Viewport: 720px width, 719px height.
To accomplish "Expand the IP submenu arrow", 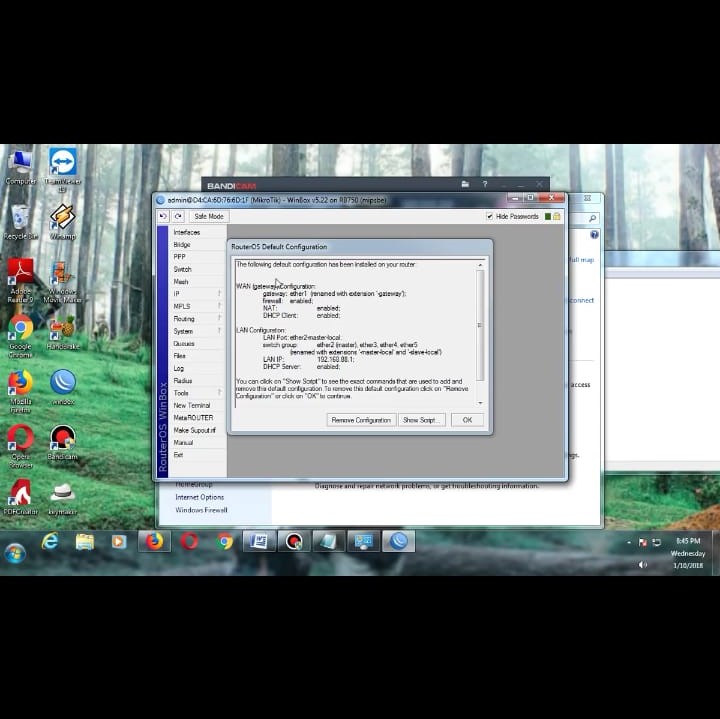I will (219, 293).
